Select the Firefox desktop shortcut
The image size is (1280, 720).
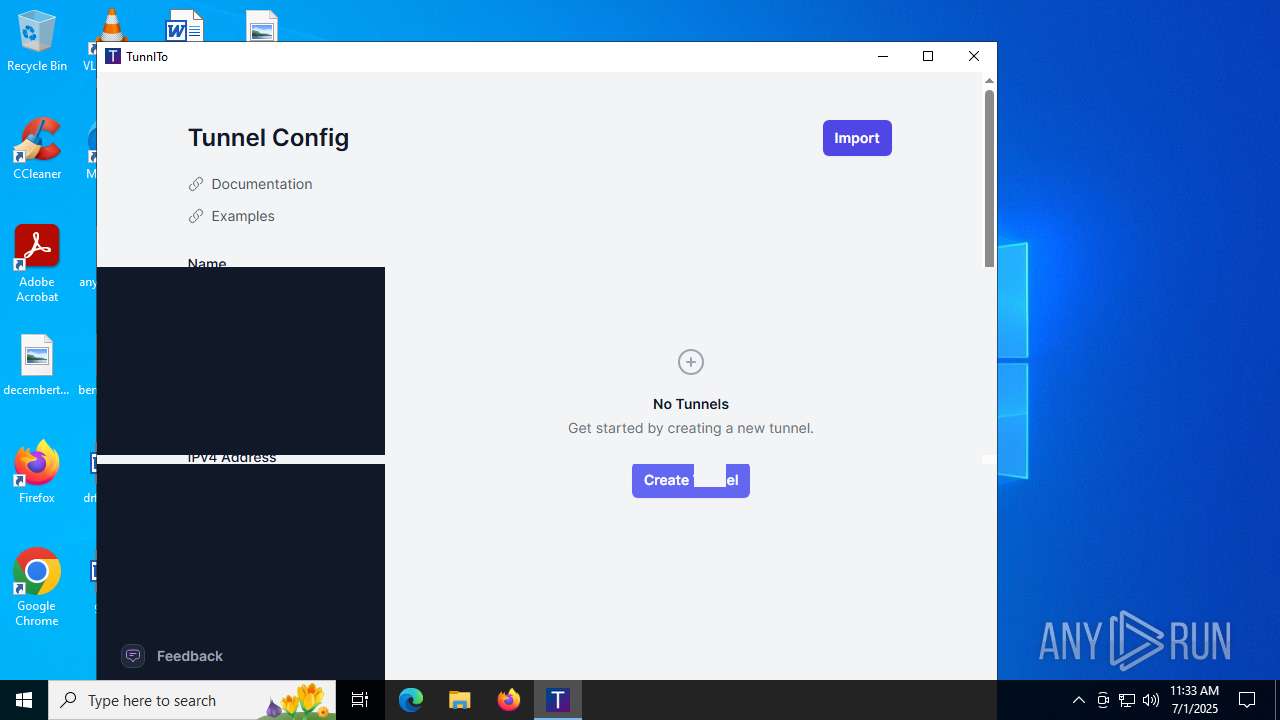37,472
